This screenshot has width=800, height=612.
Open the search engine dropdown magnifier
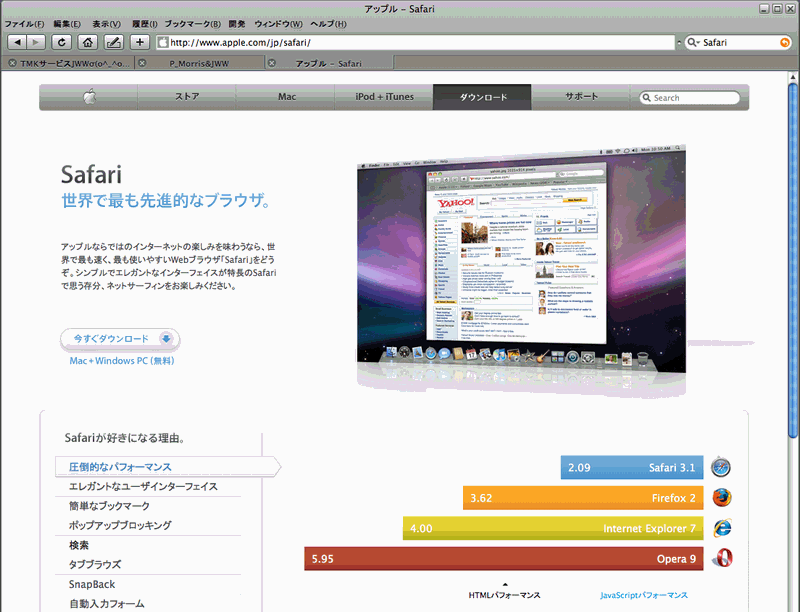pyautogui.click(x=693, y=42)
